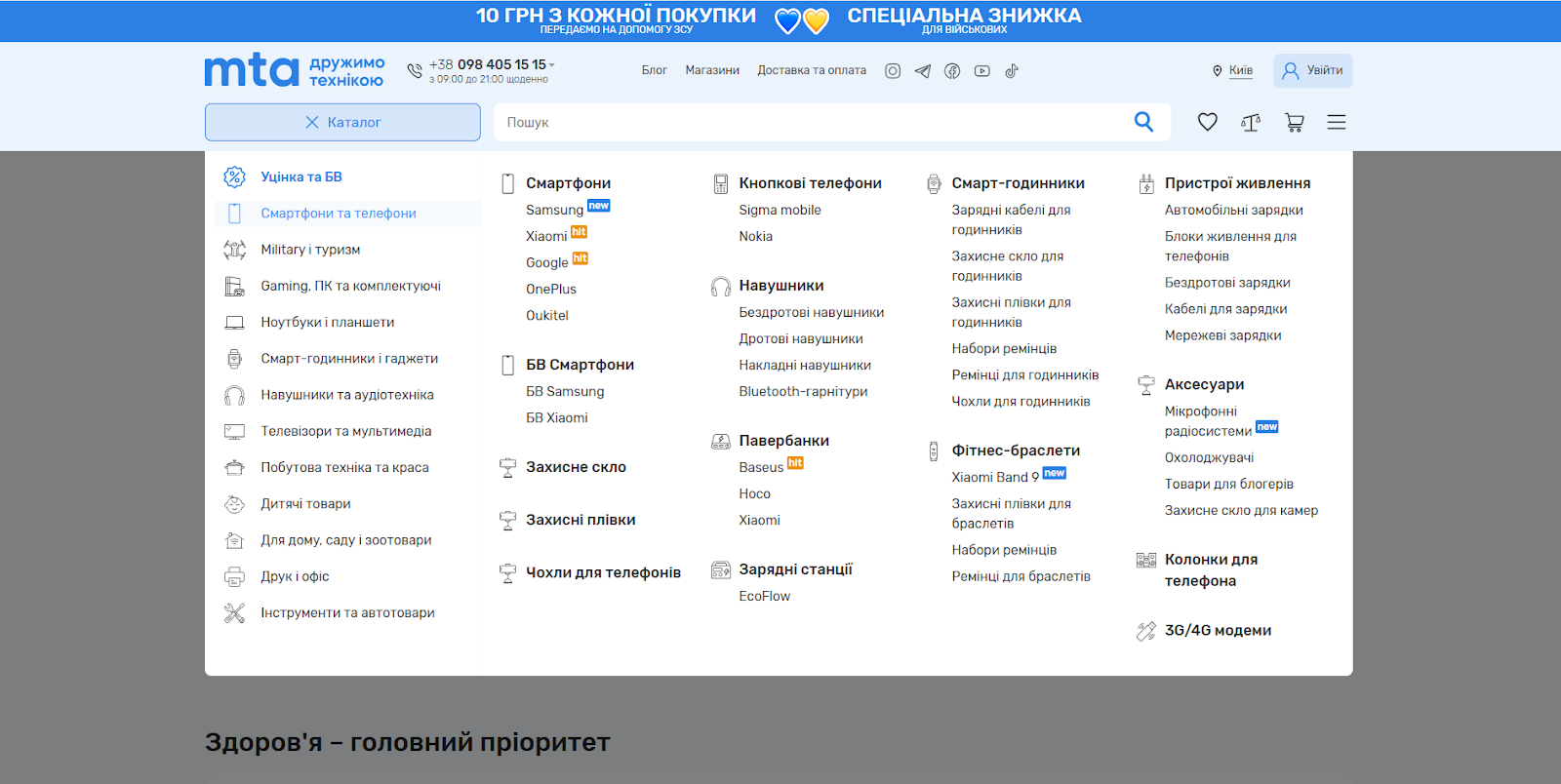Open YouTube icon in header
This screenshot has width=1561, height=784.
(x=981, y=70)
